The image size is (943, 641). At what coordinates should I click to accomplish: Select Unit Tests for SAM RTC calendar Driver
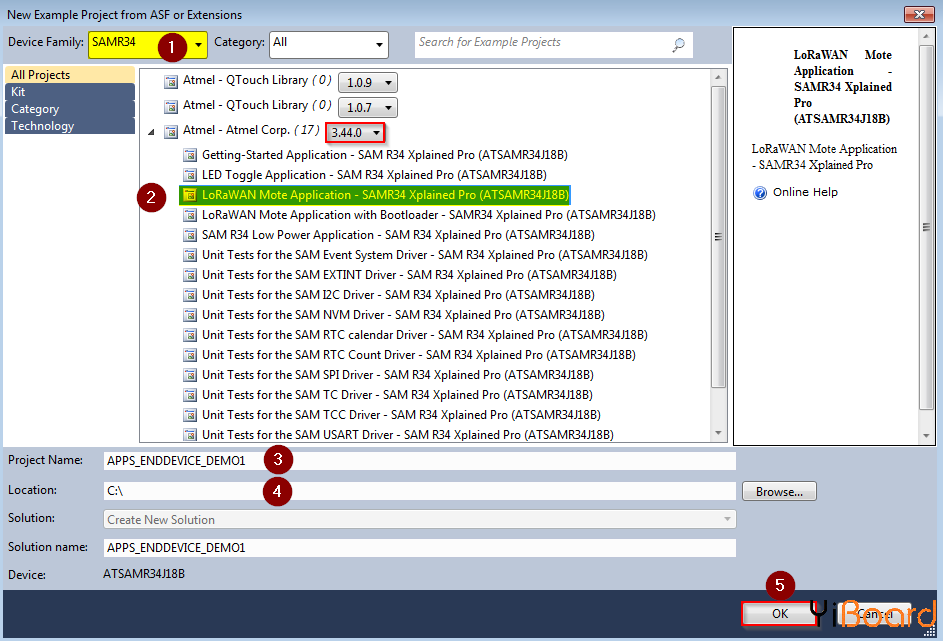click(425, 335)
